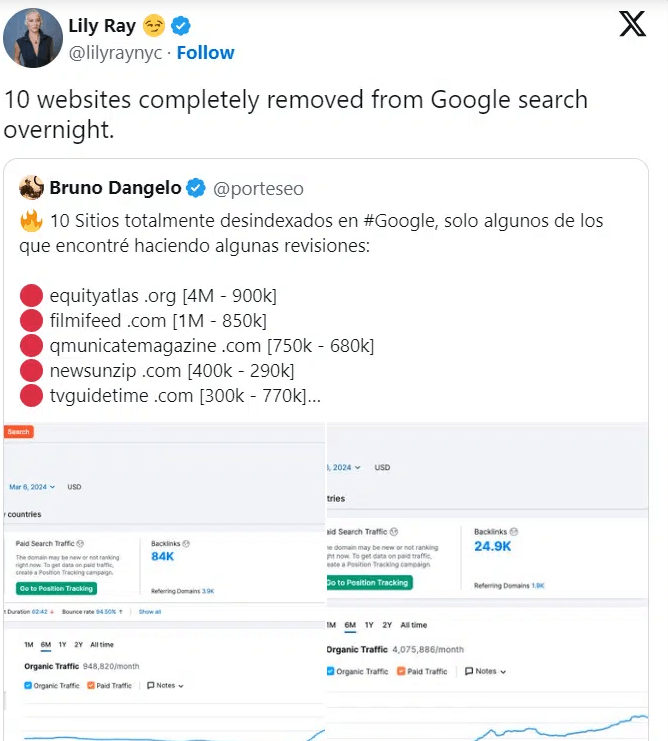This screenshot has width=668, height=741.
Task: Click Bruno Dangelo's small profile avatar
Action: pos(31,187)
